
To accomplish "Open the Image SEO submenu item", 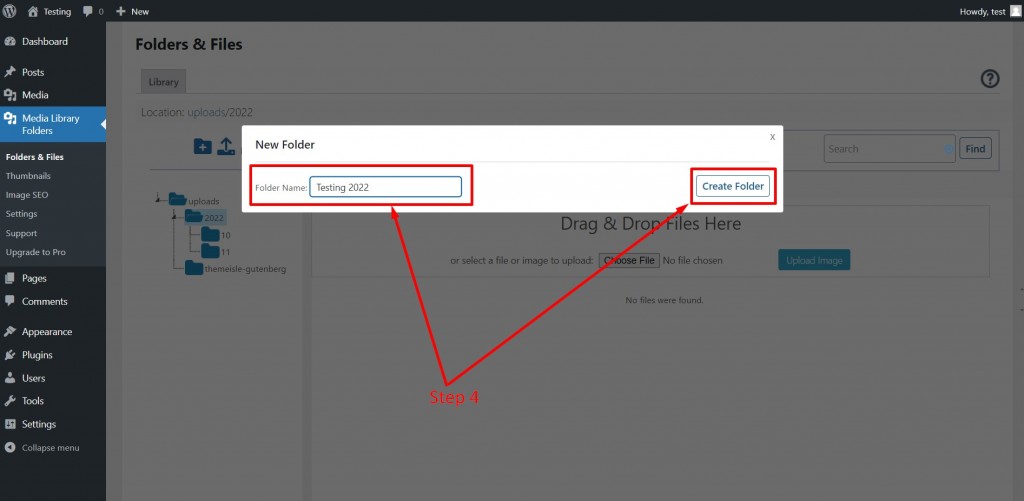I will [27, 195].
